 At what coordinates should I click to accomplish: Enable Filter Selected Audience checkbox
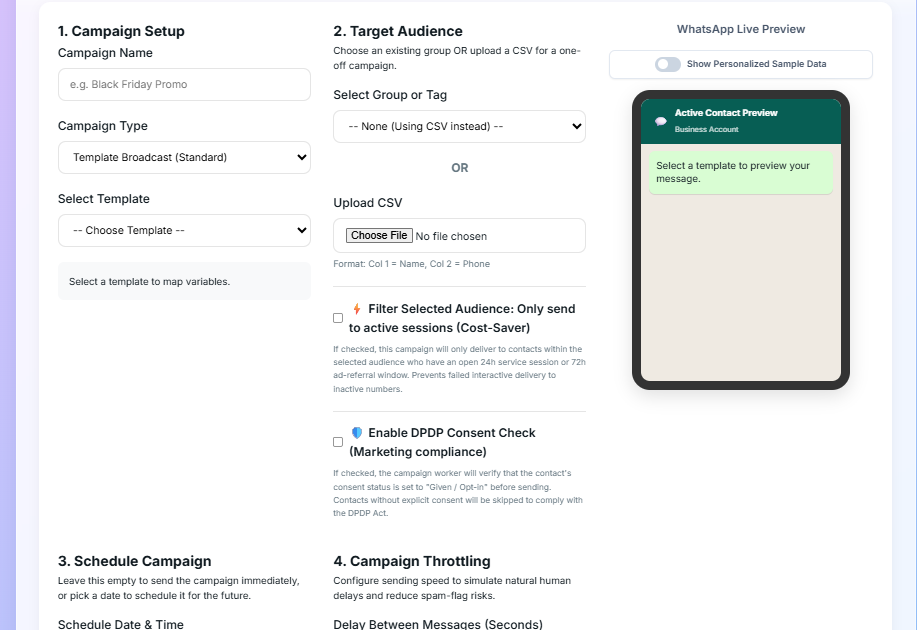(338, 318)
